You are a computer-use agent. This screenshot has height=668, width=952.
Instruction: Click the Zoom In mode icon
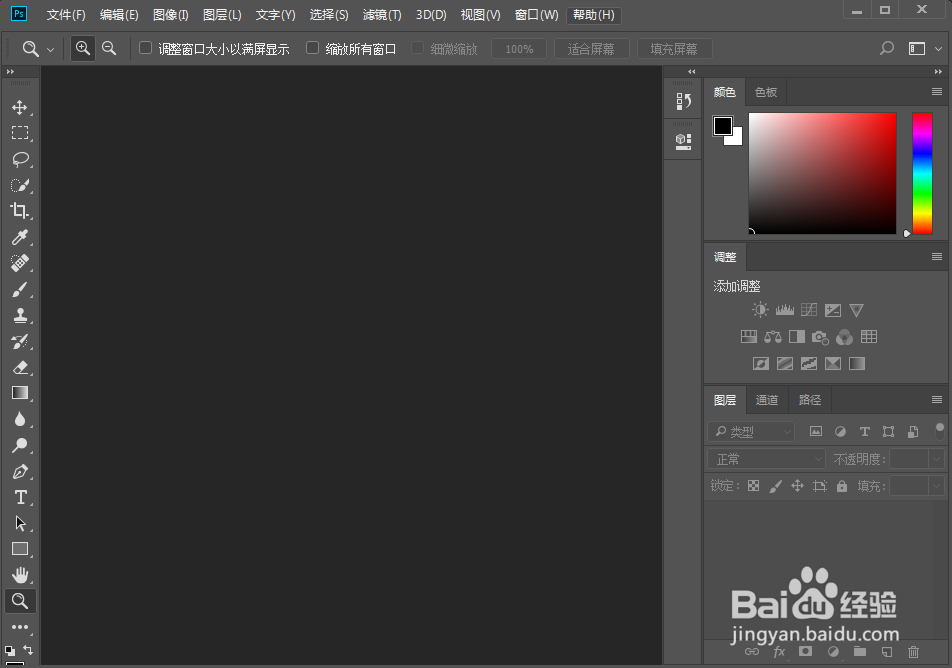coord(83,48)
